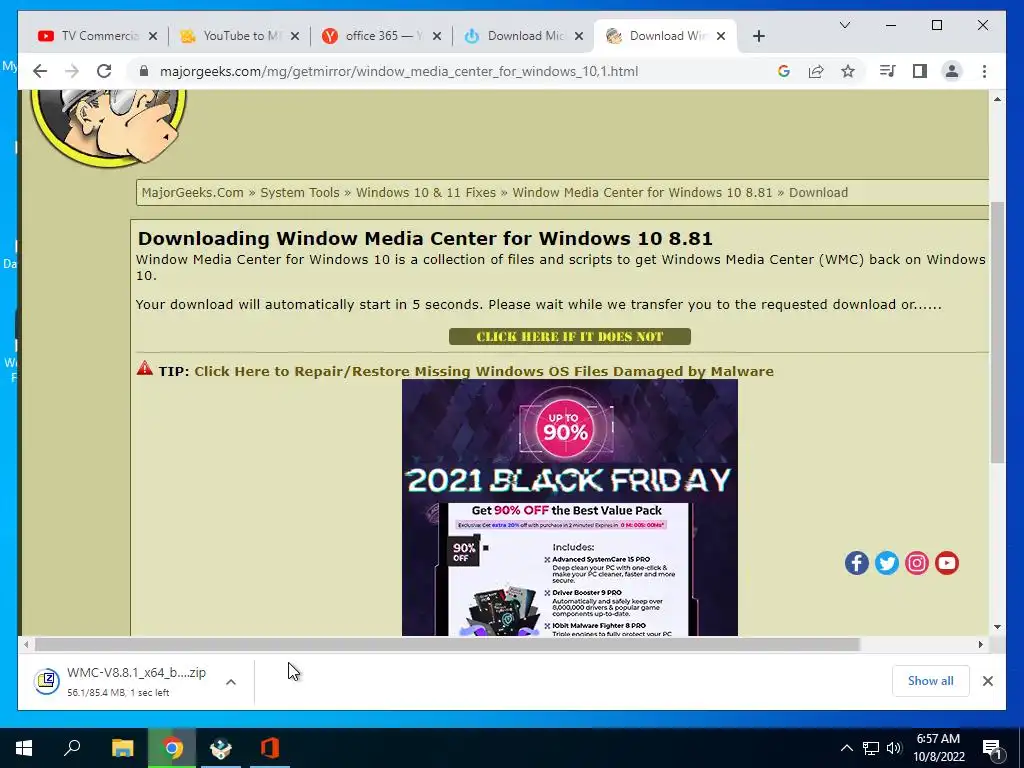Open Chrome's three-dot menu
1024x768 pixels.
pos(984,71)
